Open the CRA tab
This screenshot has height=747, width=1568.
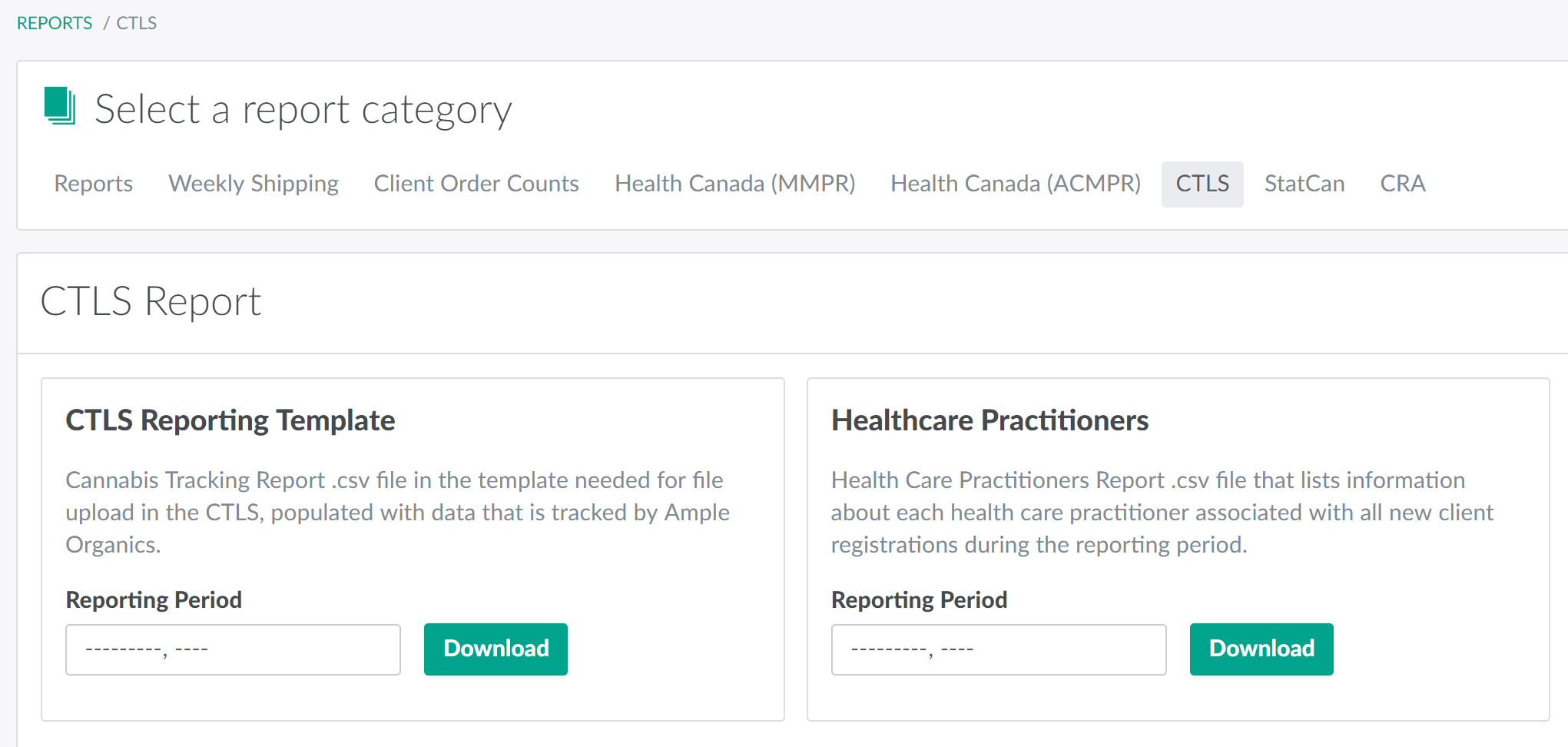[x=1403, y=184]
